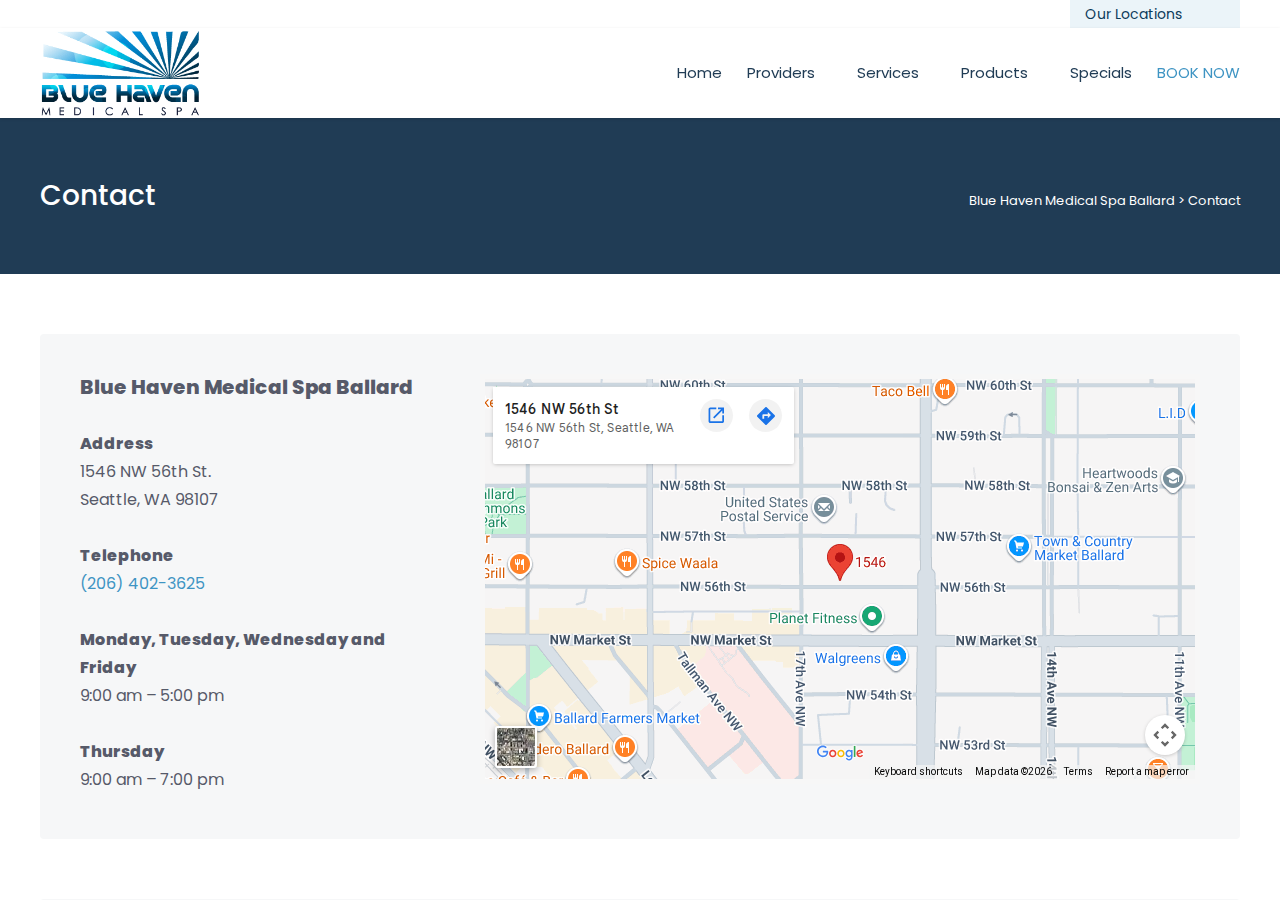Click the Contact page heading
The height and width of the screenshot is (900, 1280).
[x=98, y=195]
